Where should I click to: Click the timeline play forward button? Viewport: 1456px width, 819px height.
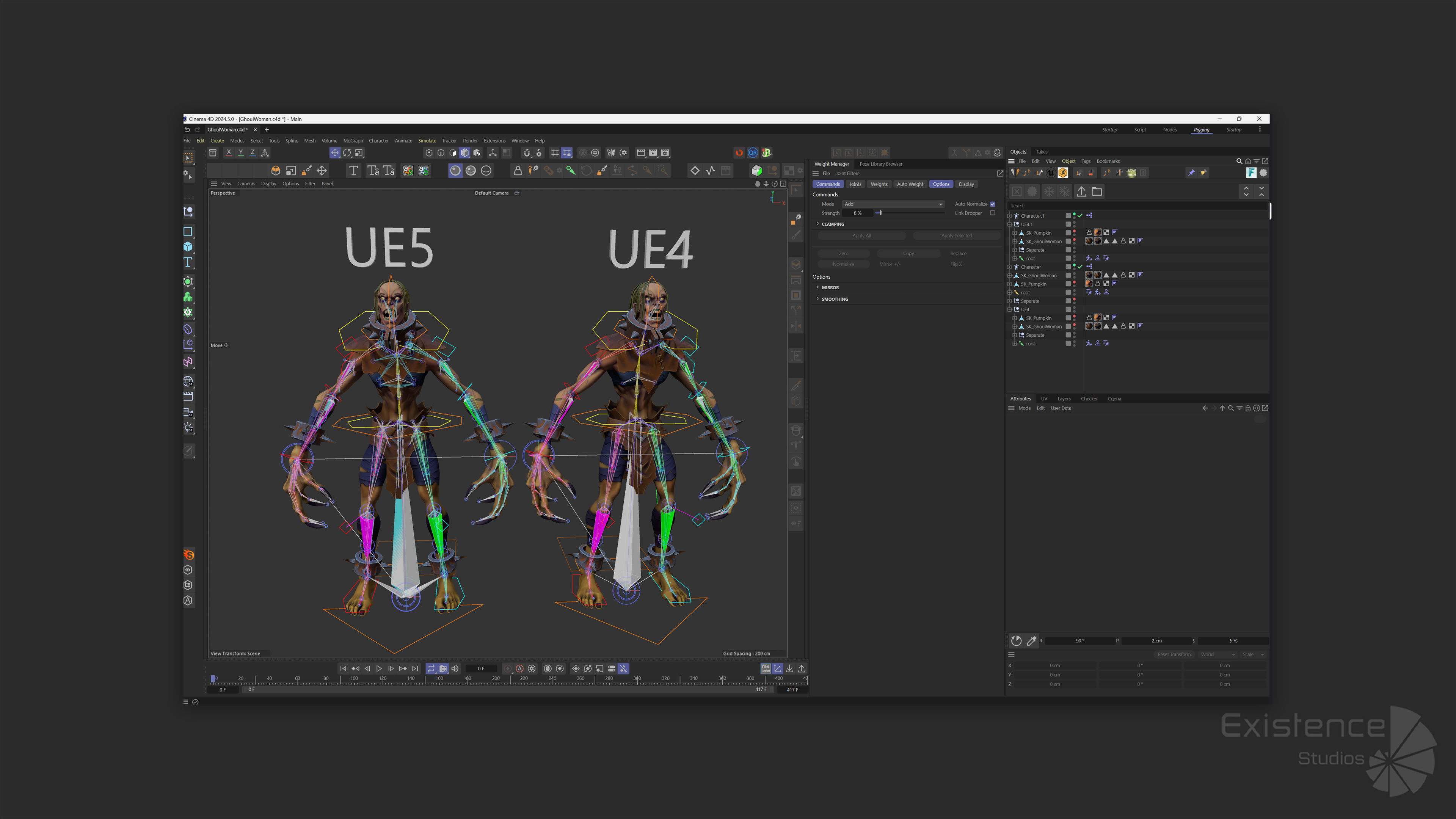pyautogui.click(x=379, y=668)
